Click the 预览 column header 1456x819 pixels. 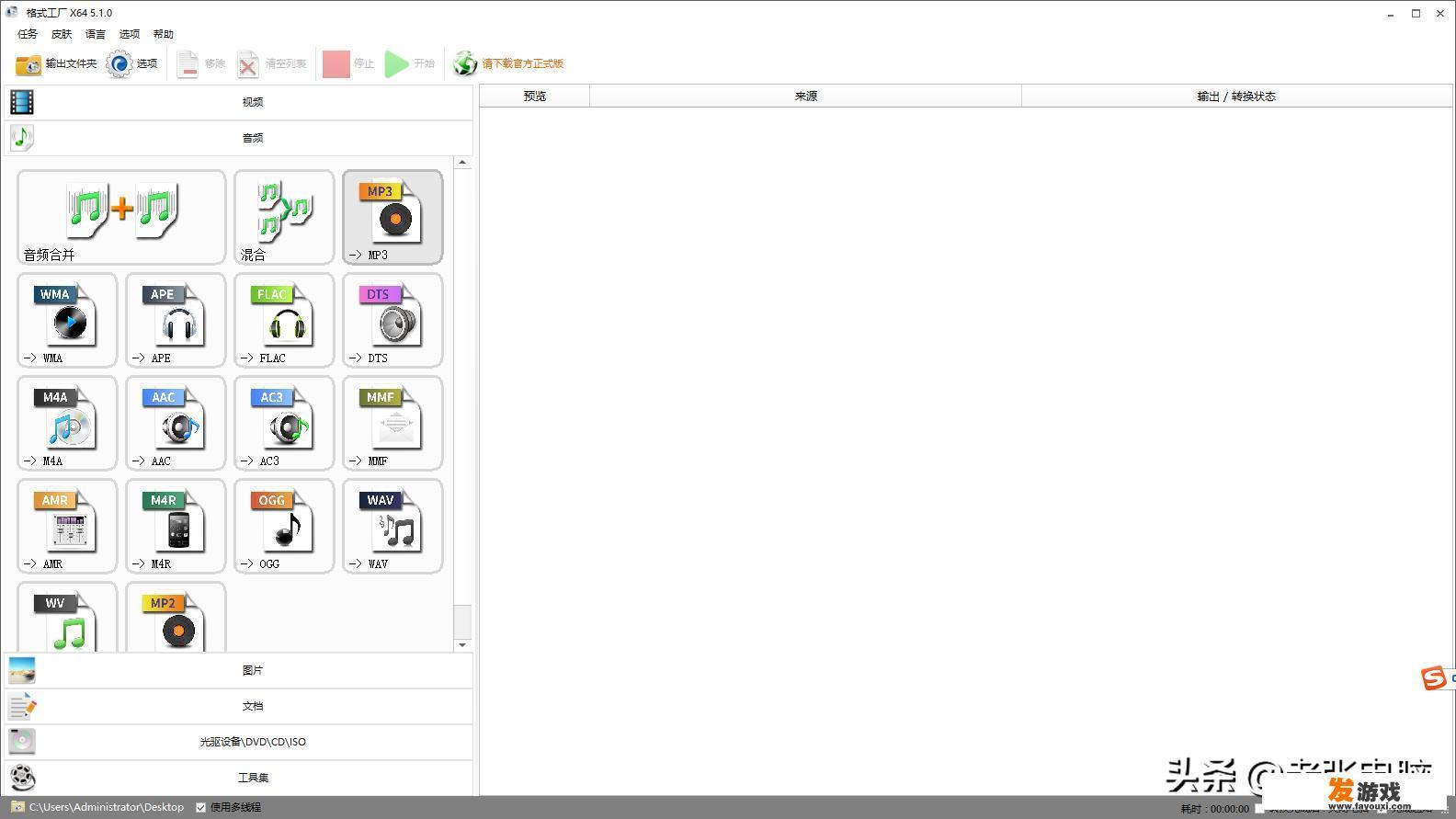pos(535,96)
